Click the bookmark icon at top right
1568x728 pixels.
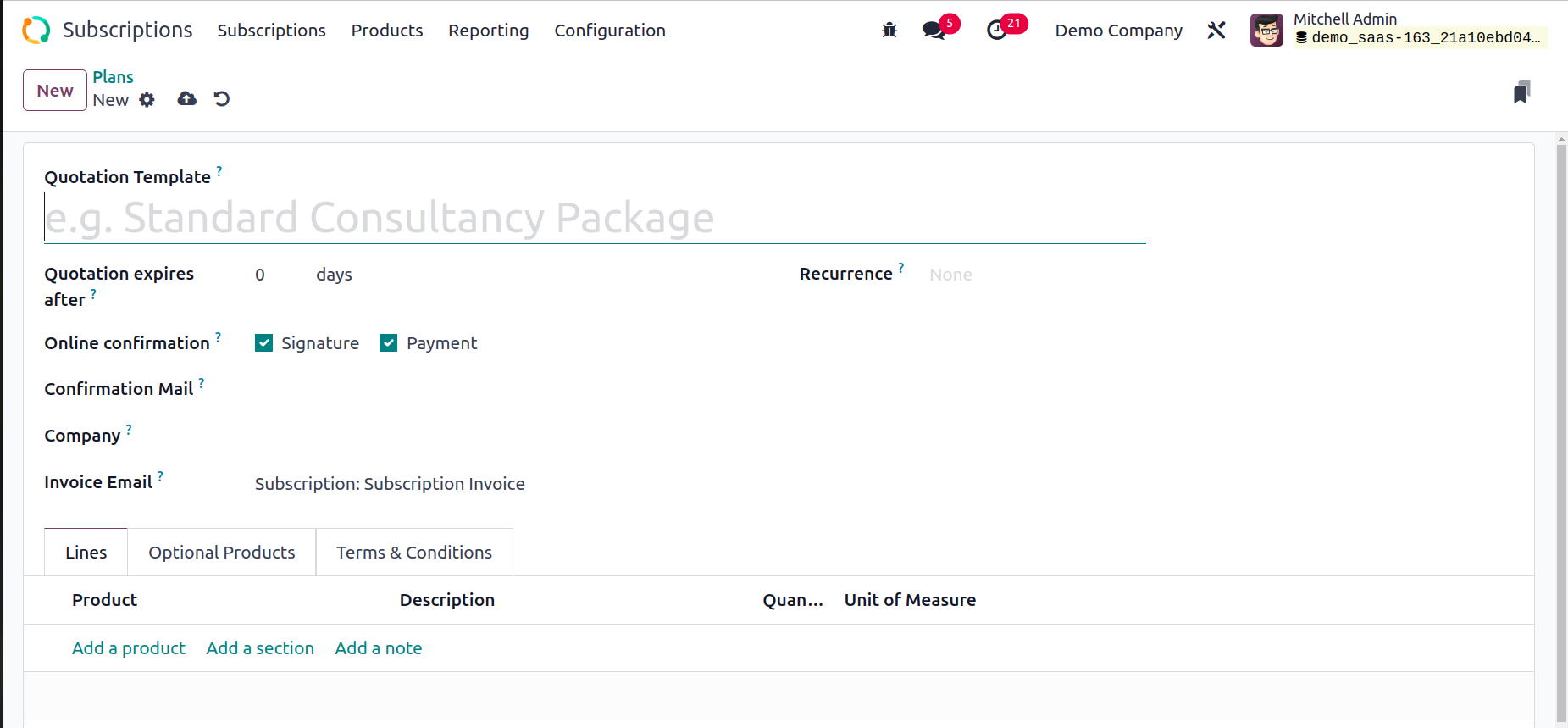tap(1521, 92)
